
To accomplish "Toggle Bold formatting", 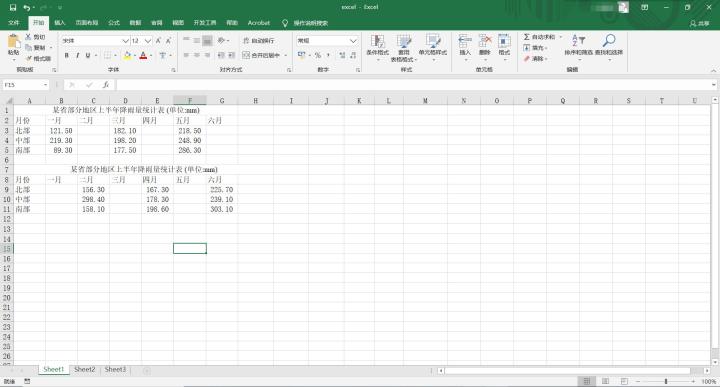I will tap(67, 56).
